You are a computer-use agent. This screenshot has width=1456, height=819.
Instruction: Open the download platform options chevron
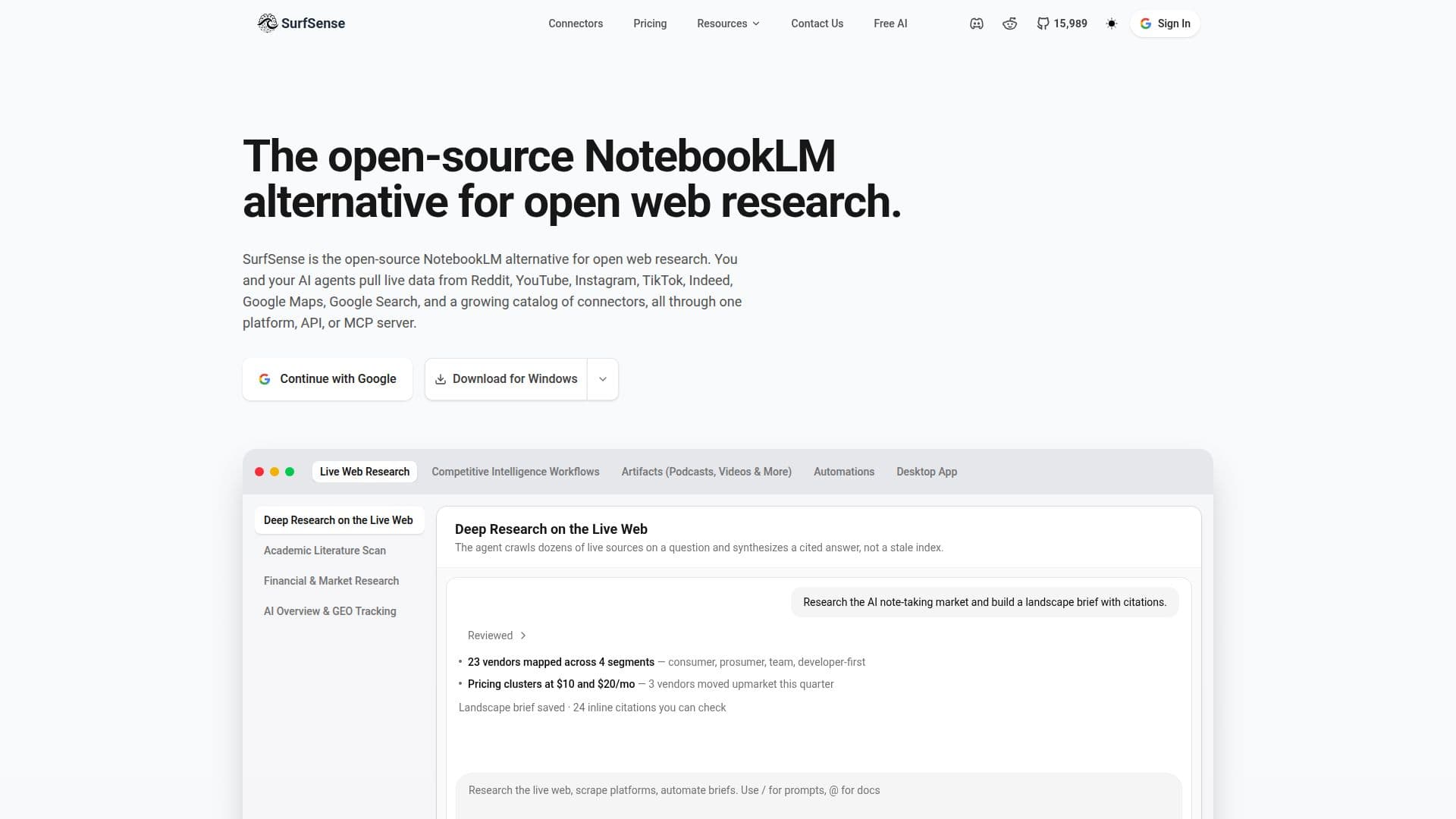(x=603, y=379)
